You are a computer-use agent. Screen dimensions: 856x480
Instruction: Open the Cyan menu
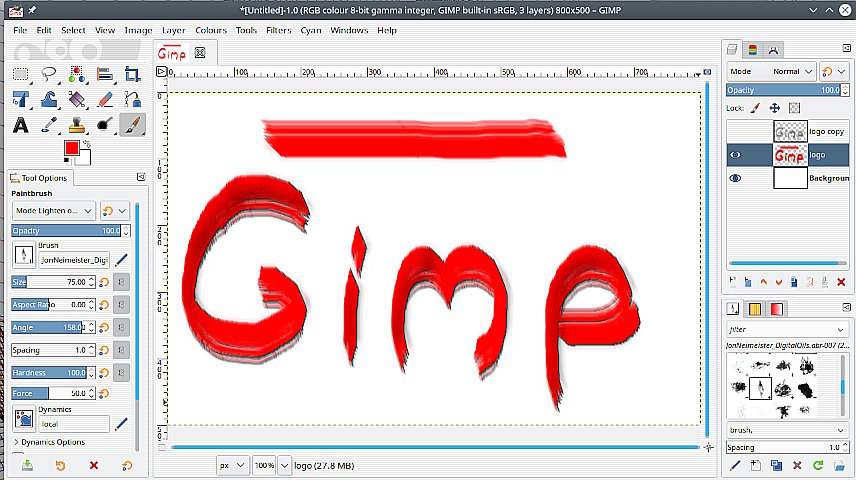[x=311, y=31]
